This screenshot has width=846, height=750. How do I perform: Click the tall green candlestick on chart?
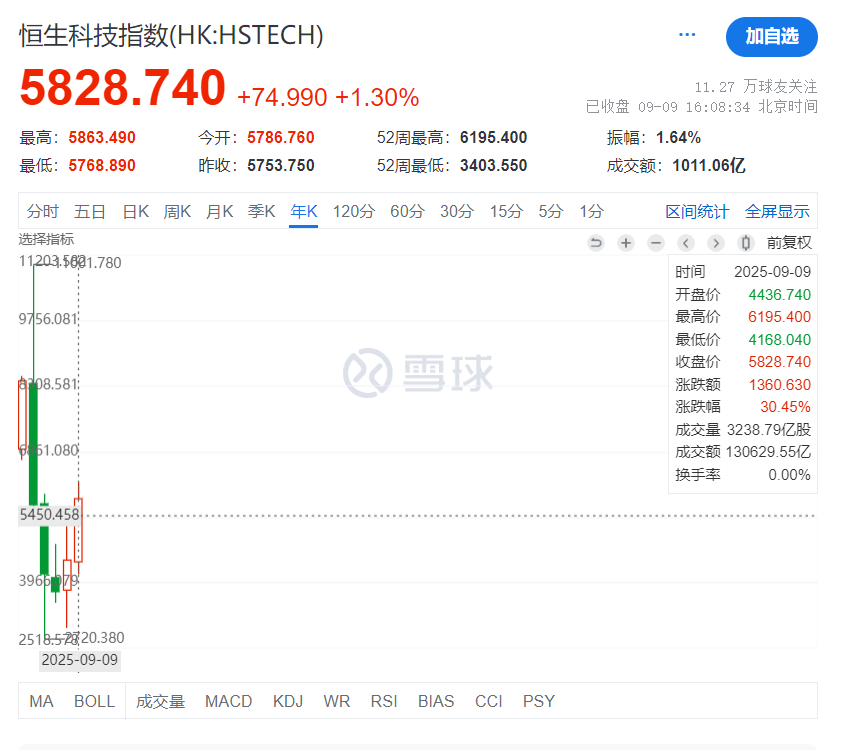[x=33, y=444]
